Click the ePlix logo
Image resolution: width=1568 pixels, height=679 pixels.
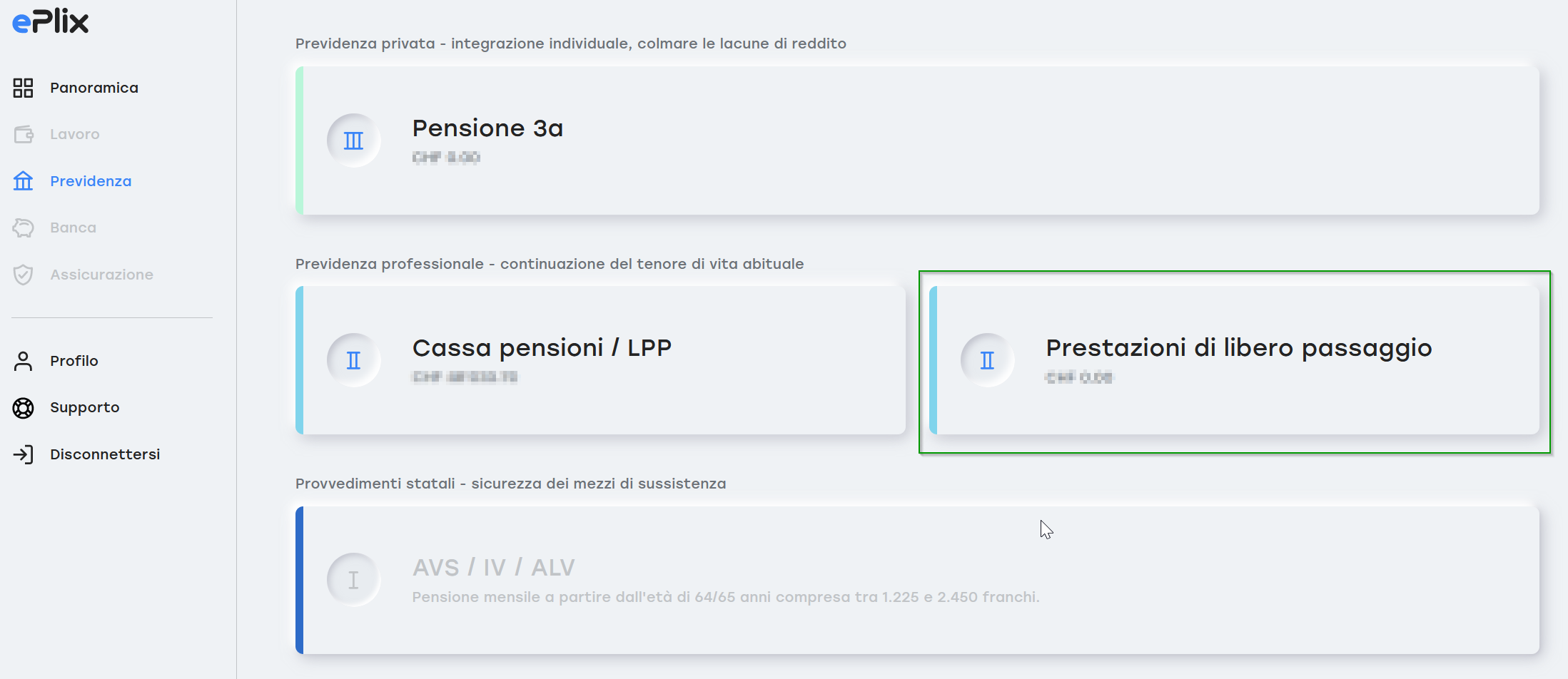tap(50, 22)
